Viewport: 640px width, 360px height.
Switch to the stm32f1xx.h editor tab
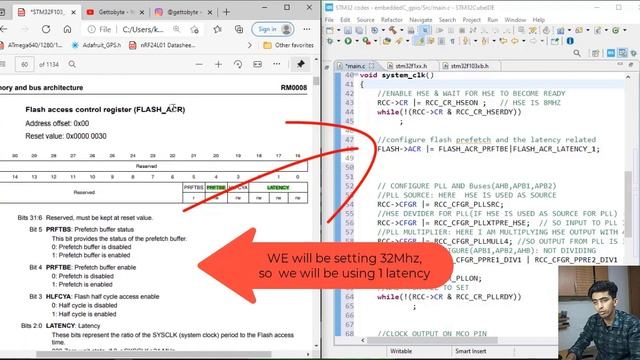[x=411, y=66]
